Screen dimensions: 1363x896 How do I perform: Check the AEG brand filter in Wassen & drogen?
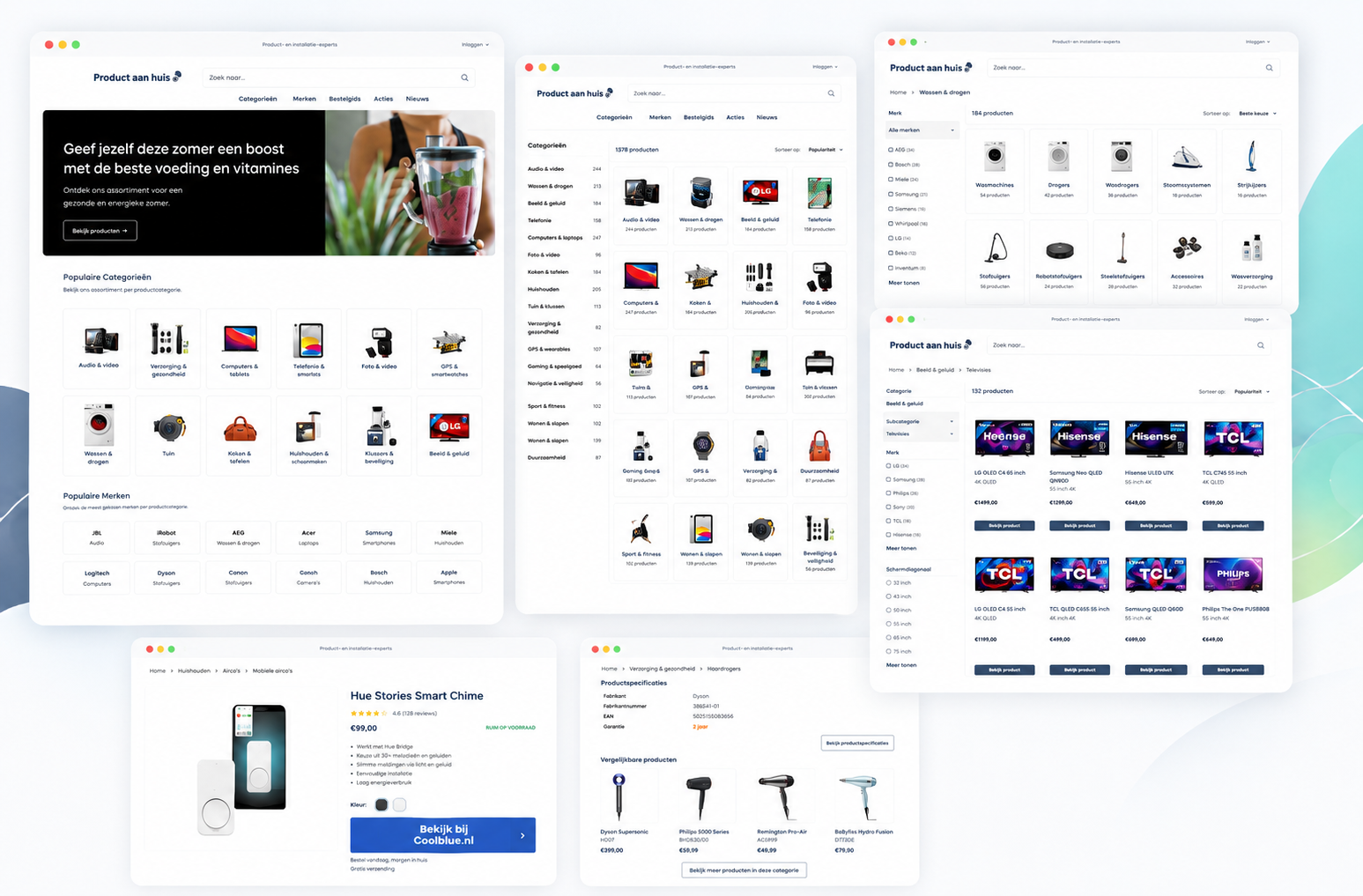(x=891, y=150)
